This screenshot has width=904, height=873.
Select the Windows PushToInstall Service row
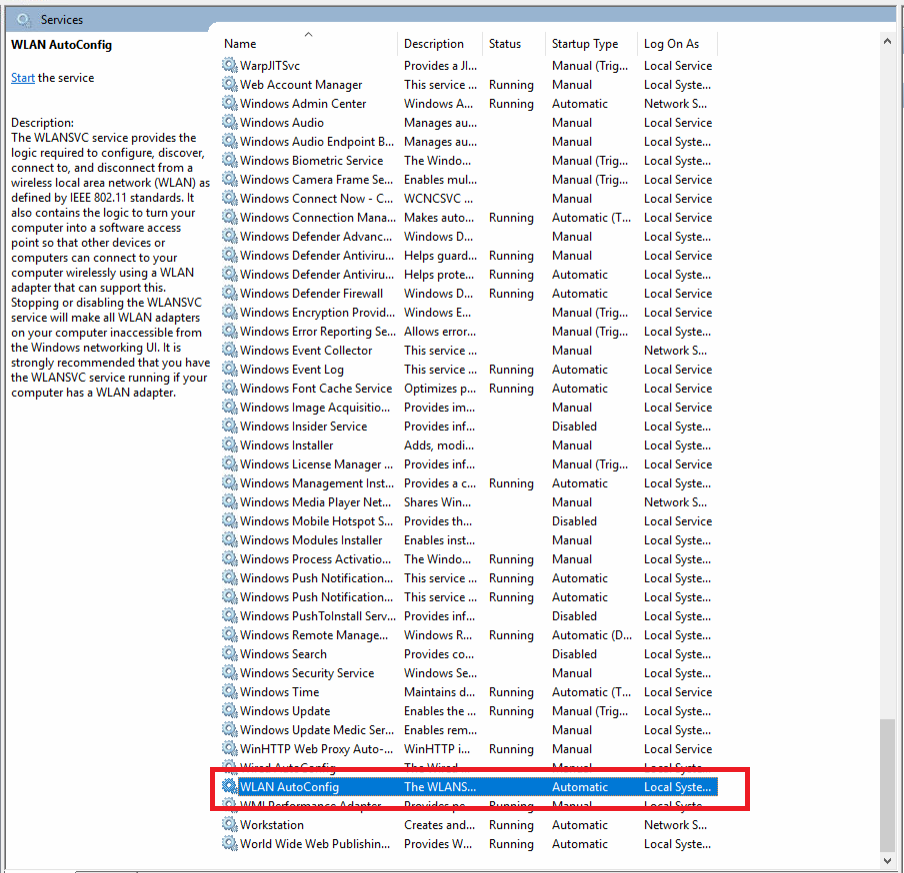coord(469,616)
